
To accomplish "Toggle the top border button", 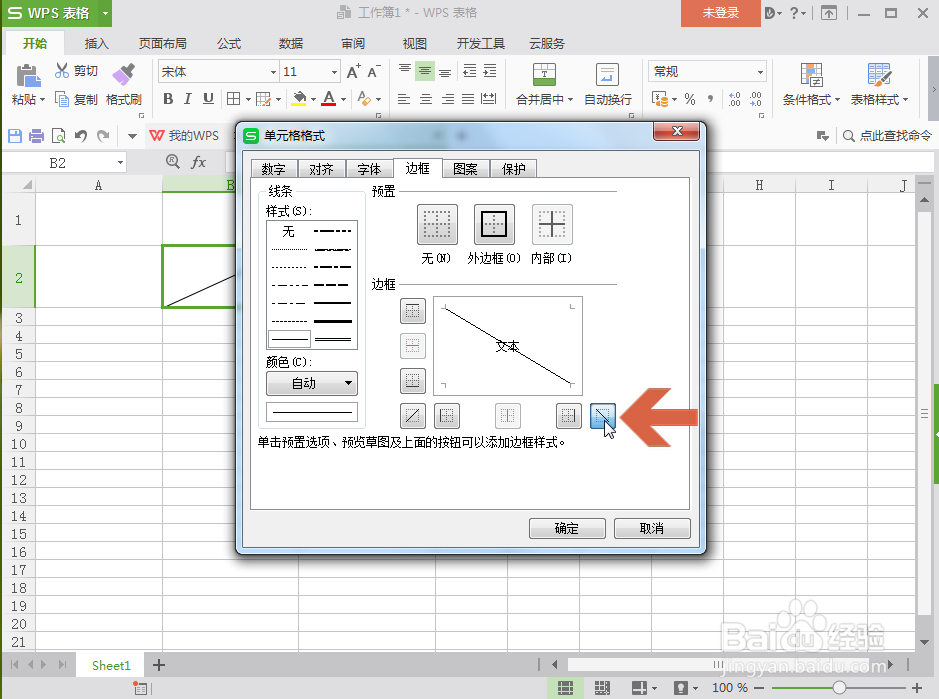I will [x=413, y=311].
